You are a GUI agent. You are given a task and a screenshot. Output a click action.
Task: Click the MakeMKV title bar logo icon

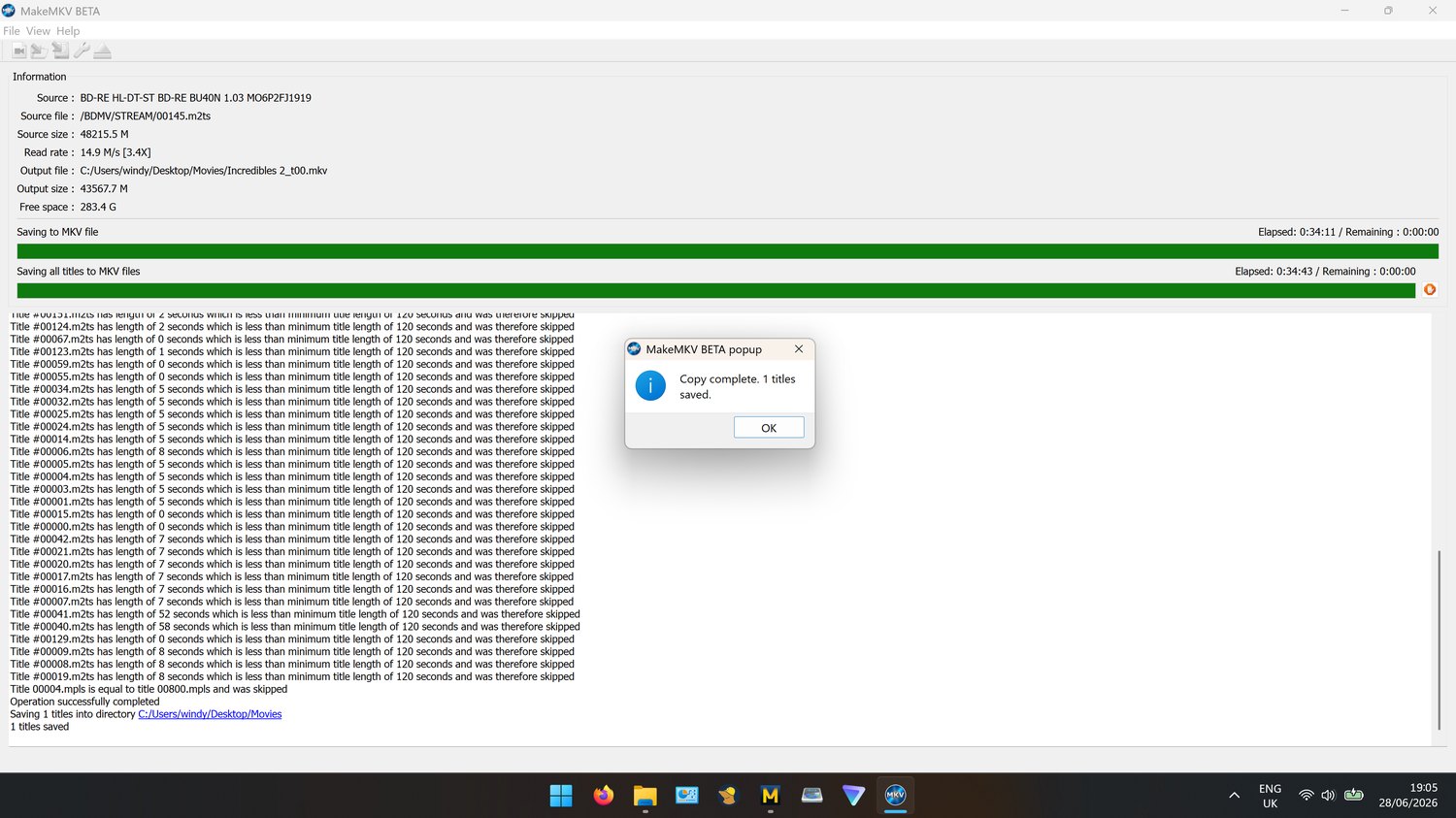(9, 11)
